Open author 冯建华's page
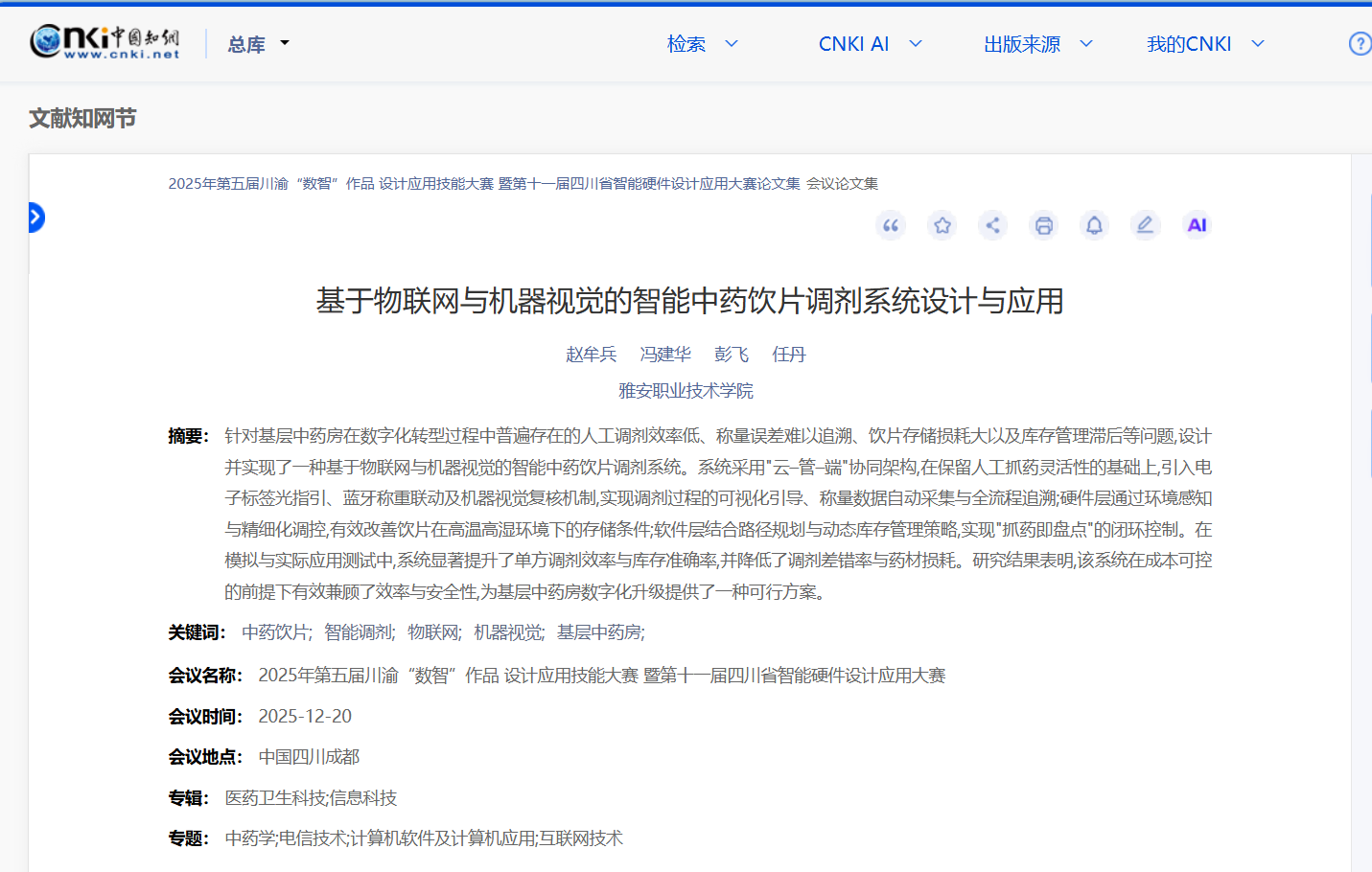The height and width of the screenshot is (872, 1372). (665, 355)
